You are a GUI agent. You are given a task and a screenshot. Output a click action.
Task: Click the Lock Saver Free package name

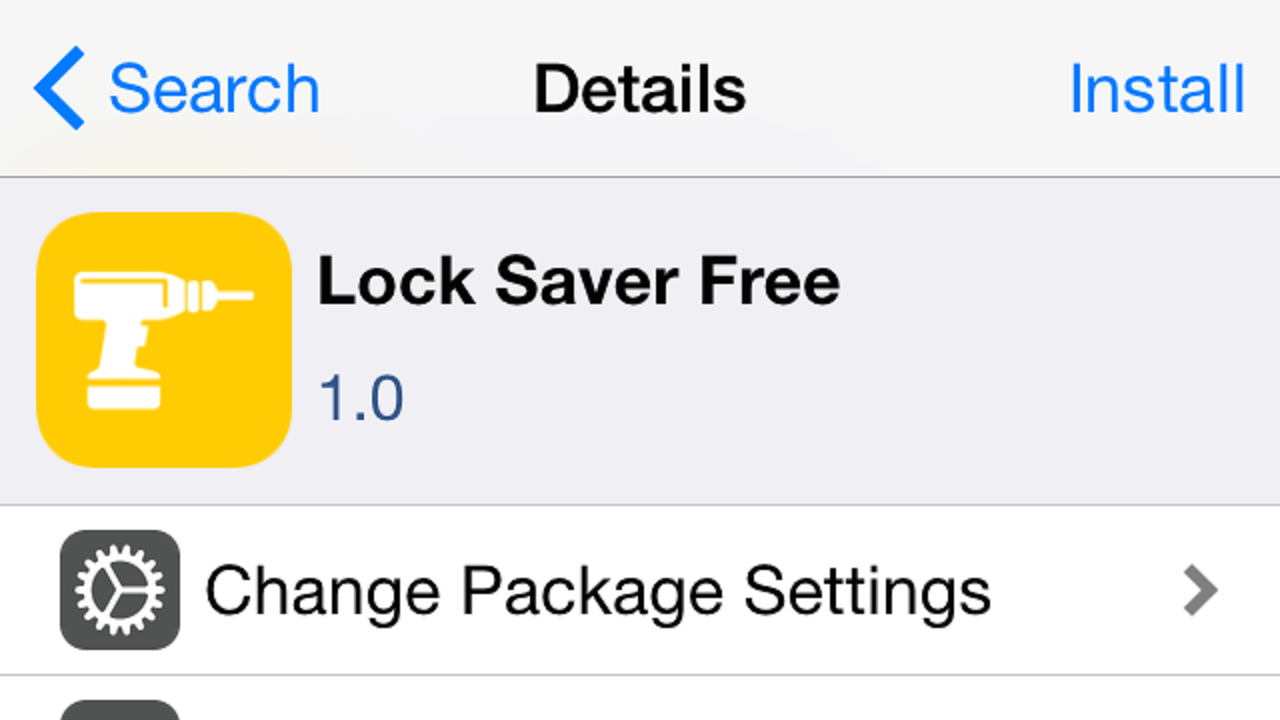click(x=578, y=280)
